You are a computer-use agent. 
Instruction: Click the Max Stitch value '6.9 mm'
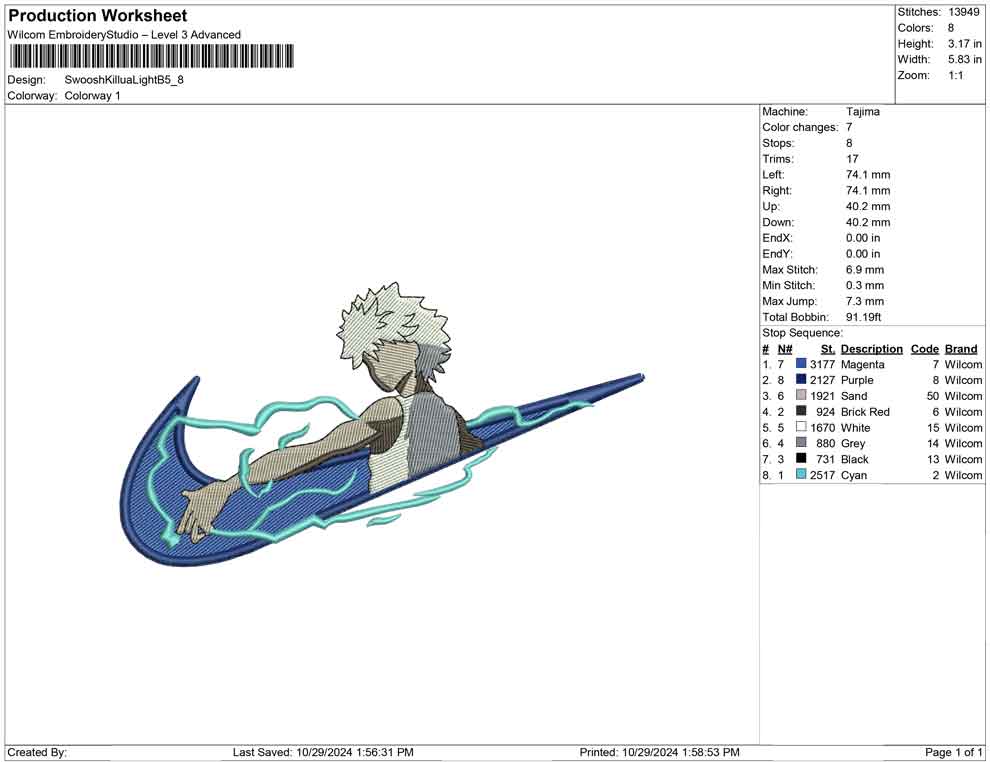tap(865, 270)
